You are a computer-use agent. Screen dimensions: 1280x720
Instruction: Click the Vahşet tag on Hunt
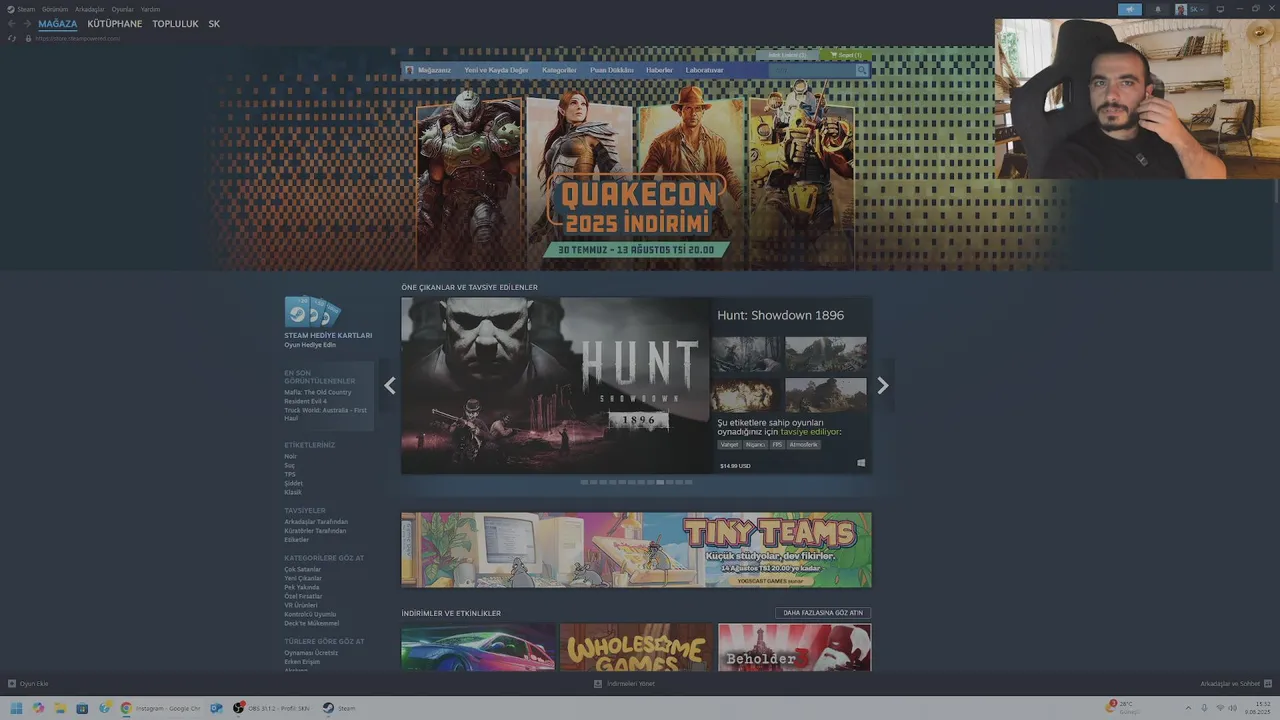730,444
